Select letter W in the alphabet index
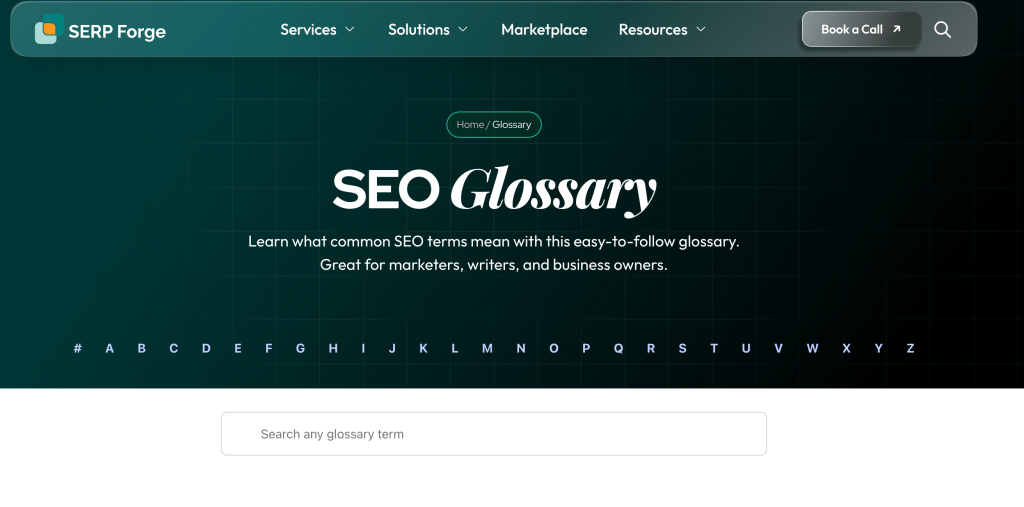 coord(812,348)
